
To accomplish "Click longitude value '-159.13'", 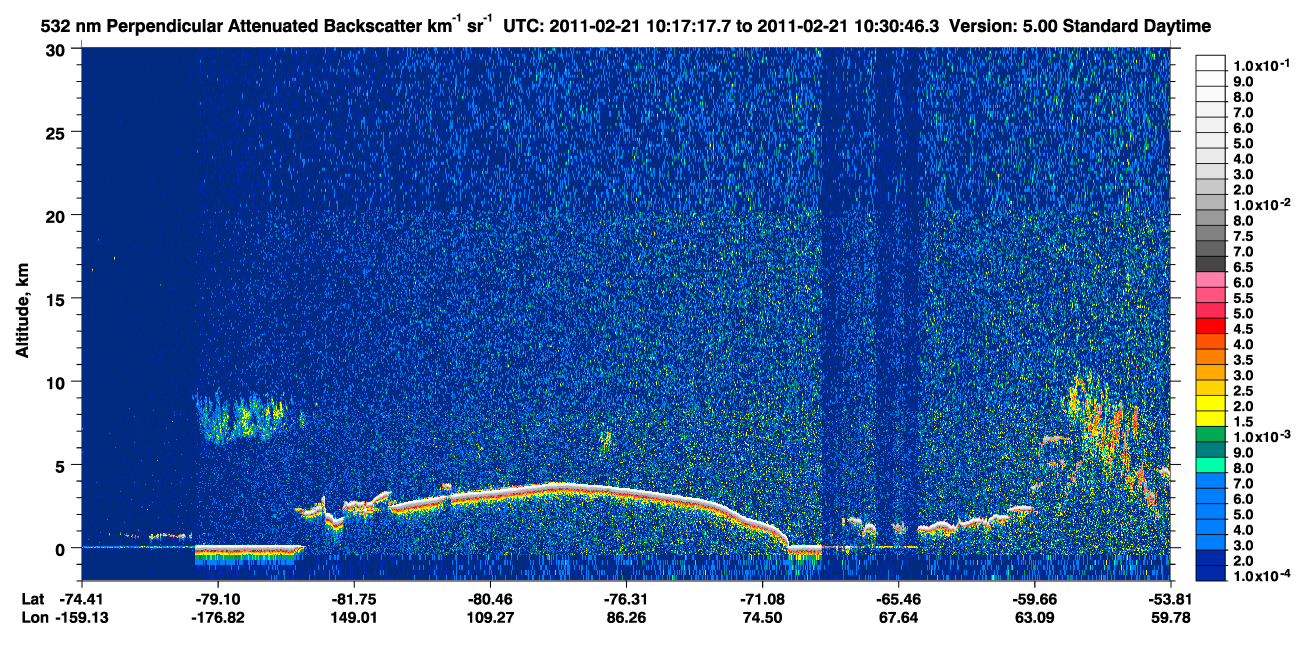I will click(81, 617).
